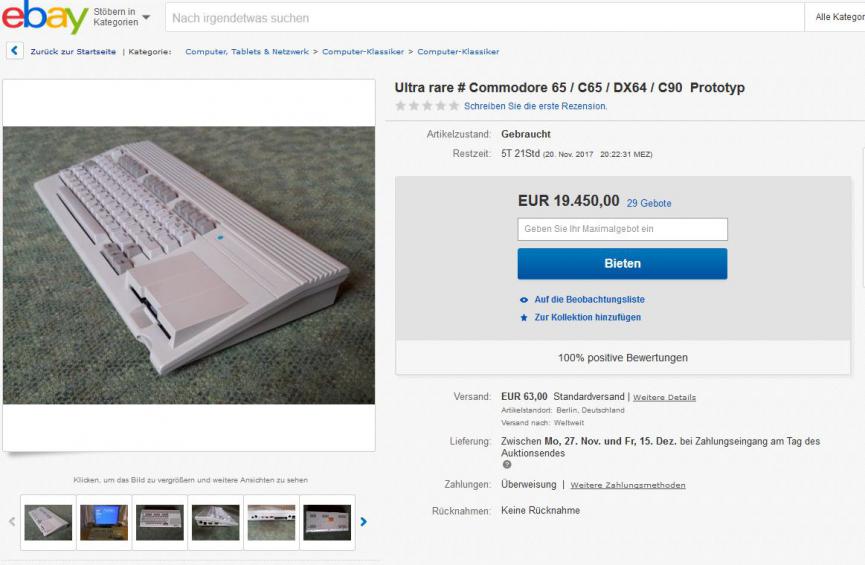Click the eBay logo
The image size is (865, 565).
(x=44, y=17)
